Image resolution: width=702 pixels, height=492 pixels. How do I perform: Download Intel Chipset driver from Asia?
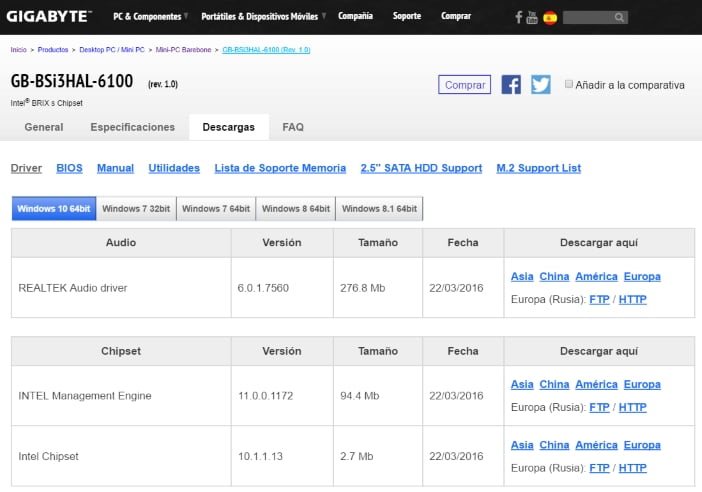(522, 445)
